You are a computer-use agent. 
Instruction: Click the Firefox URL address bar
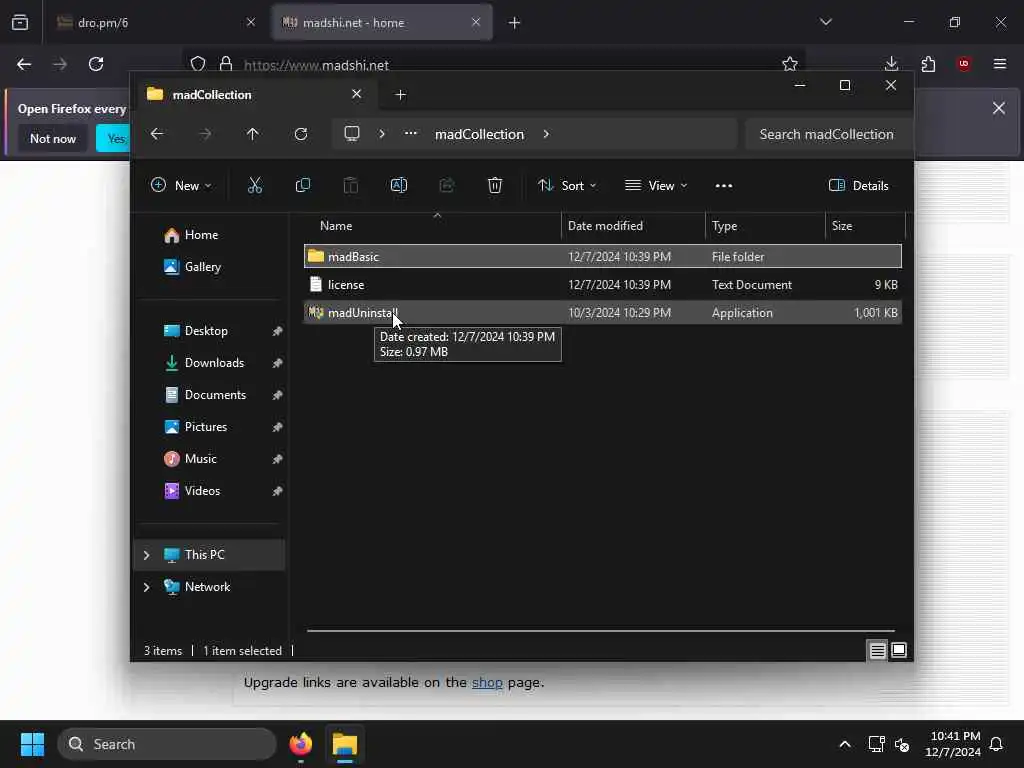493,64
